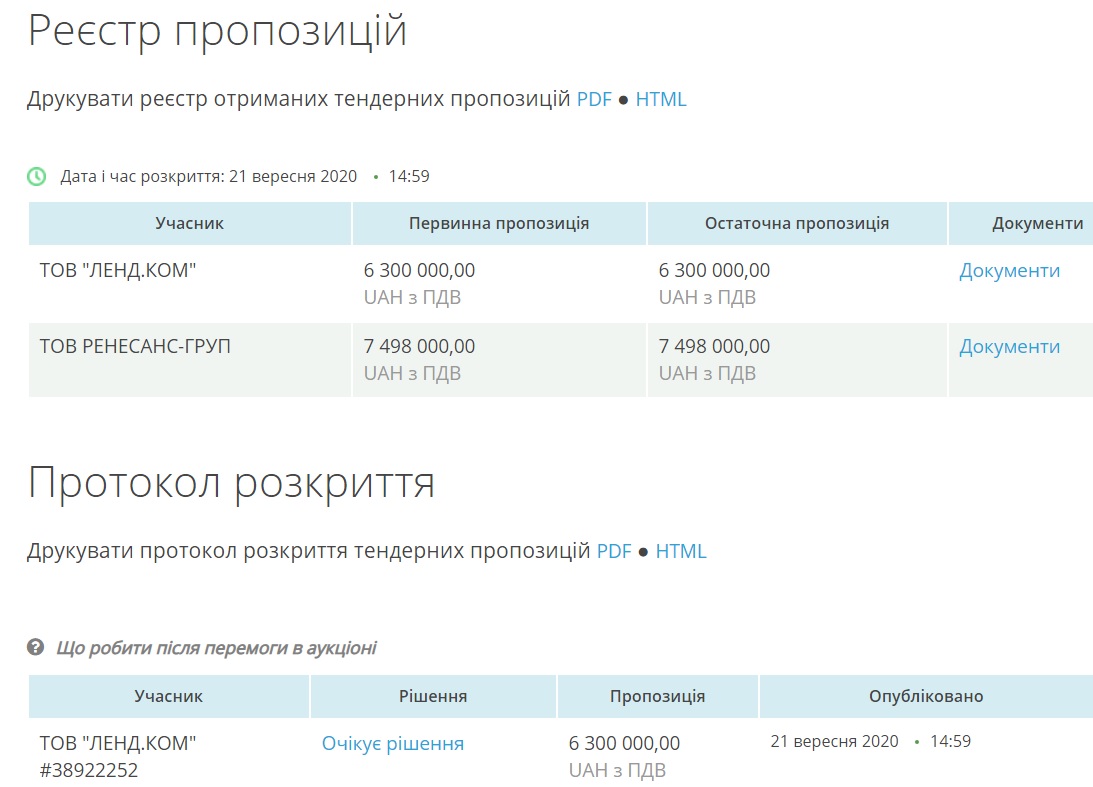
Task: Click the participant code #38922252
Action: (89, 771)
